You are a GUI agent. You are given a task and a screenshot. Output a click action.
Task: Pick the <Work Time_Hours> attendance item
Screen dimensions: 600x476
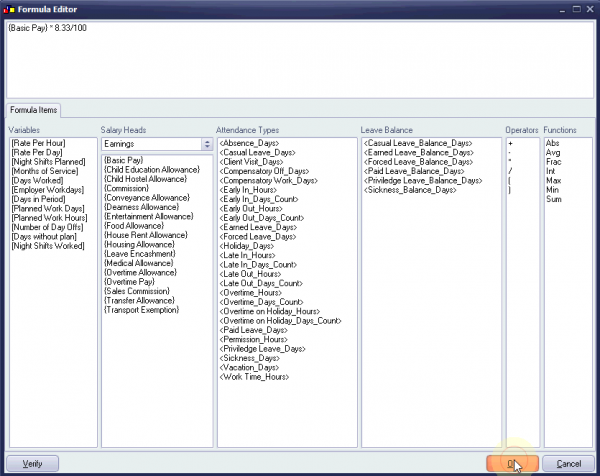pyautogui.click(x=254, y=376)
